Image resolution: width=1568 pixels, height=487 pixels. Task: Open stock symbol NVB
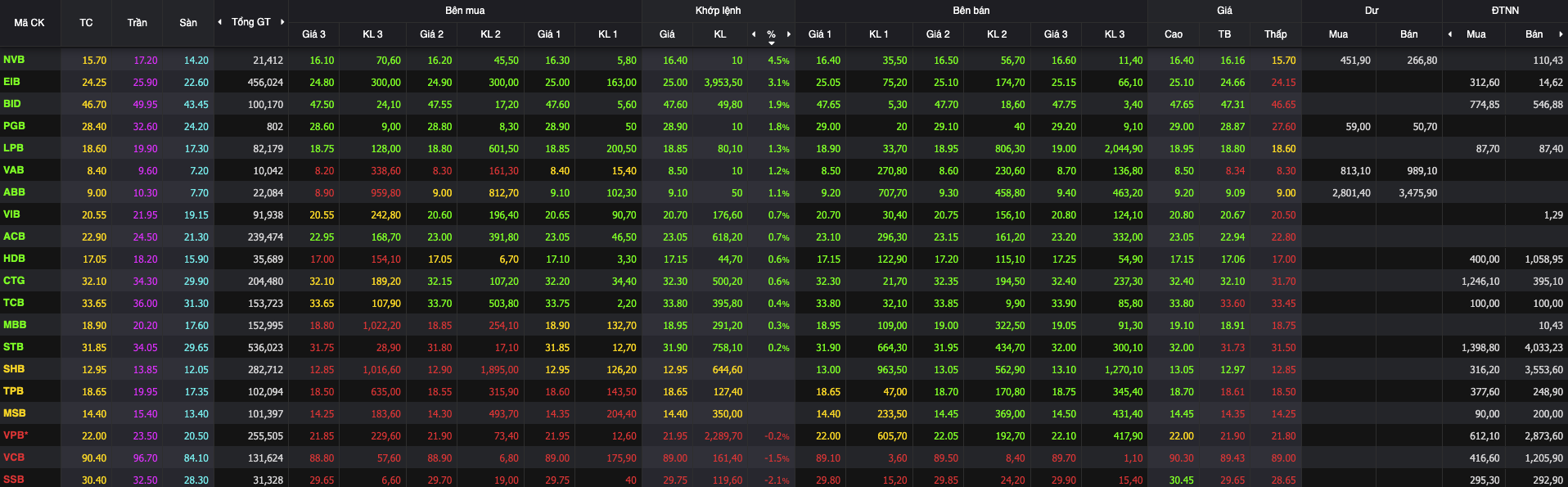(x=14, y=60)
